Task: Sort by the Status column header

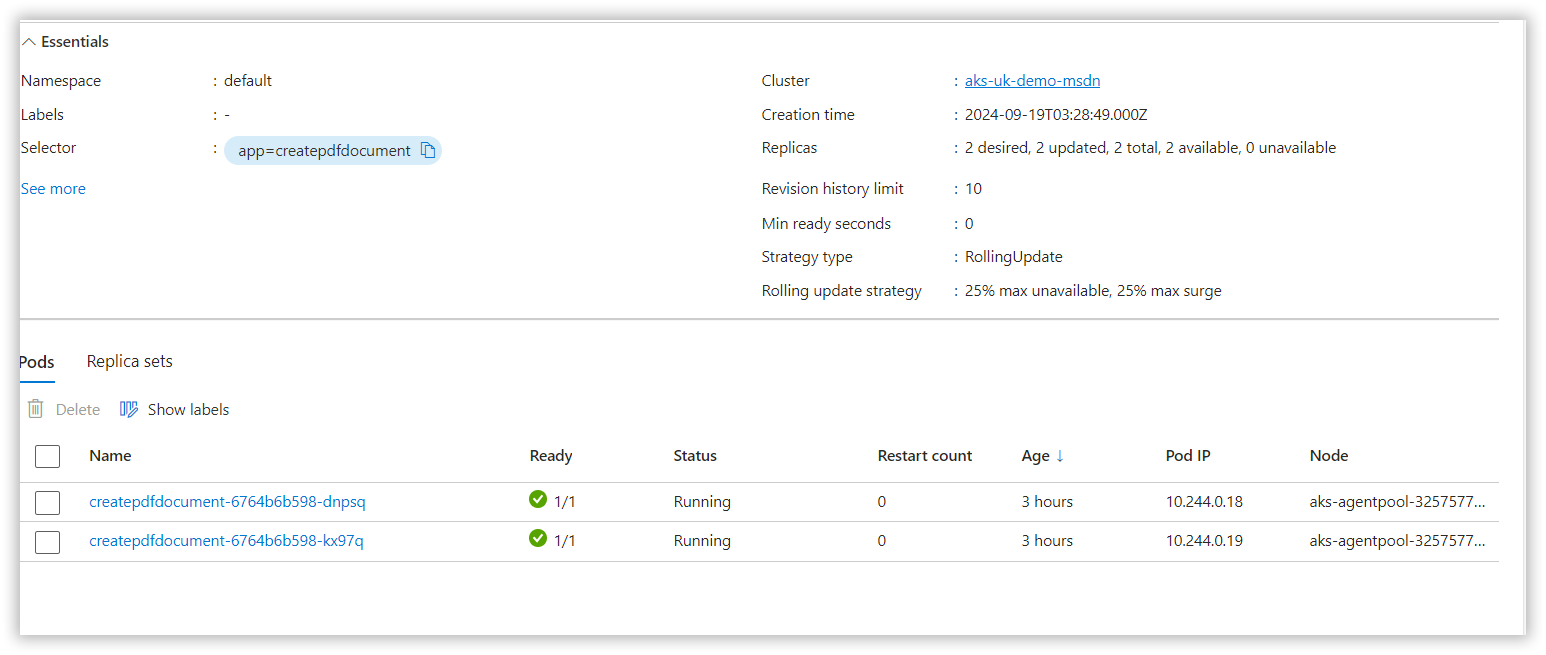Action: pyautogui.click(x=695, y=455)
